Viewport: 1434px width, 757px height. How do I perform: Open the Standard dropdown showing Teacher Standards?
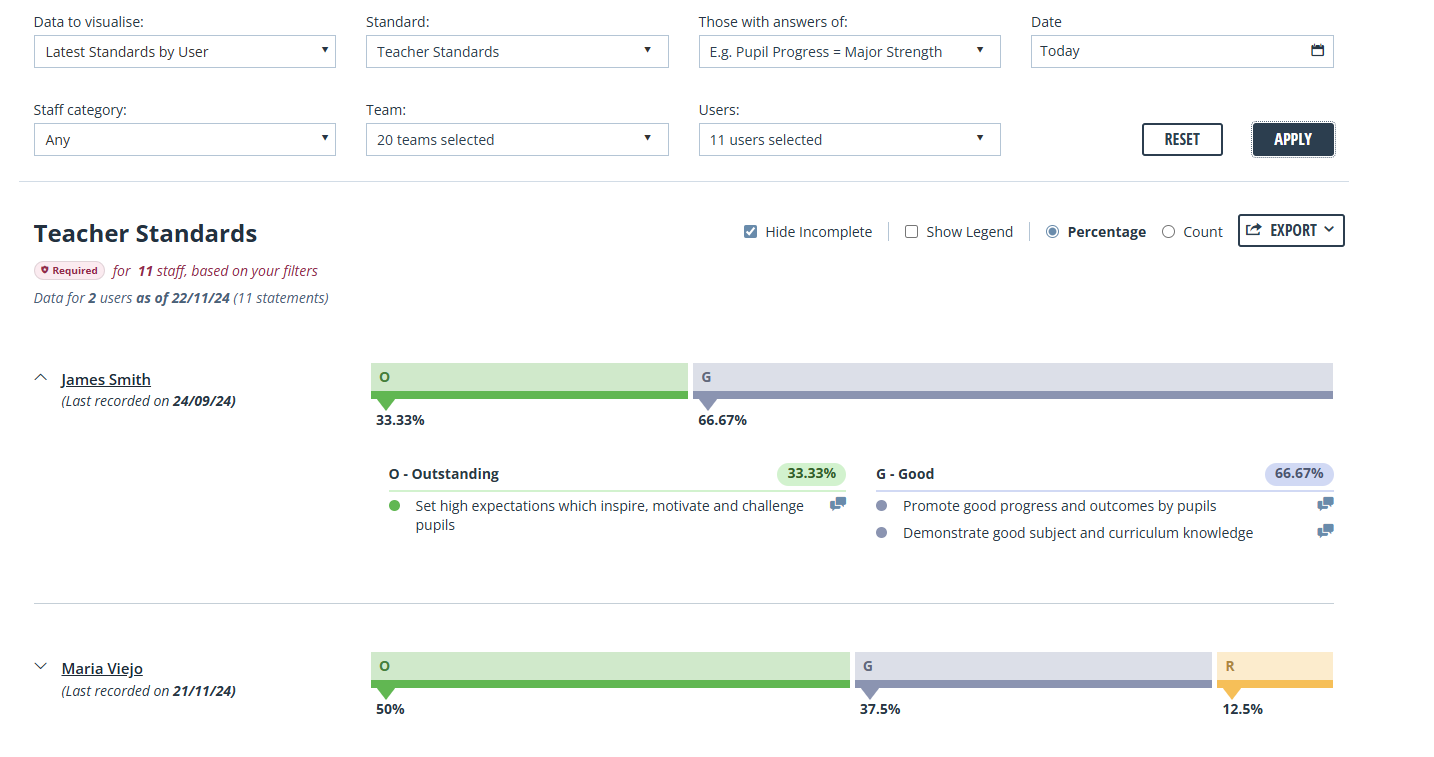517,51
